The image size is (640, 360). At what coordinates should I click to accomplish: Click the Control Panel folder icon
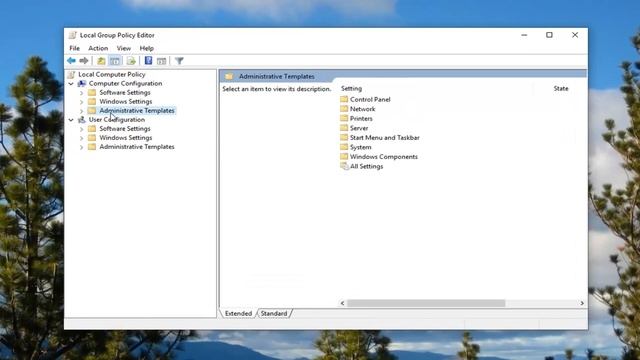pyautogui.click(x=344, y=99)
